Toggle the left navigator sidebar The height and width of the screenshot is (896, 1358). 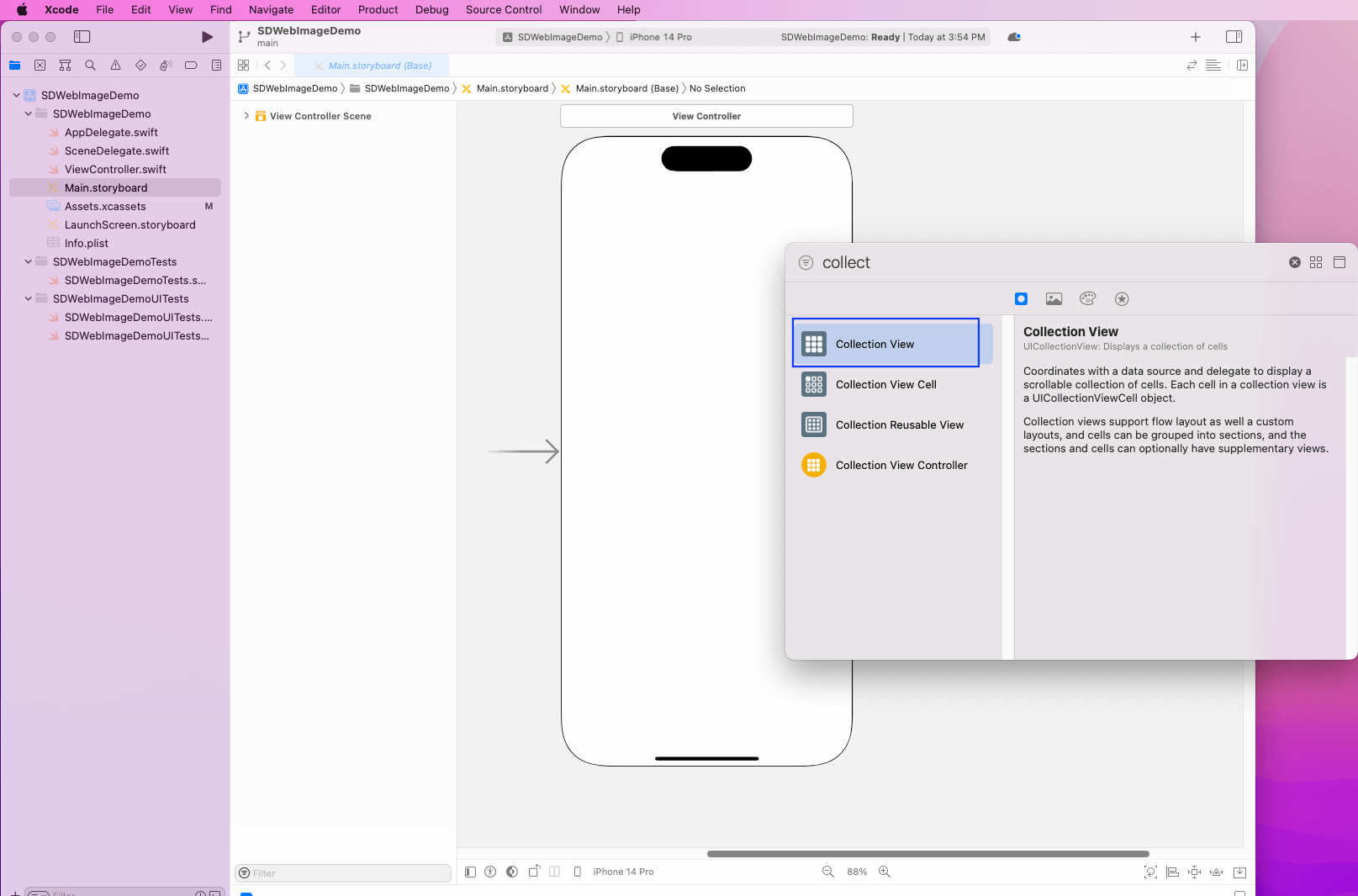click(82, 37)
